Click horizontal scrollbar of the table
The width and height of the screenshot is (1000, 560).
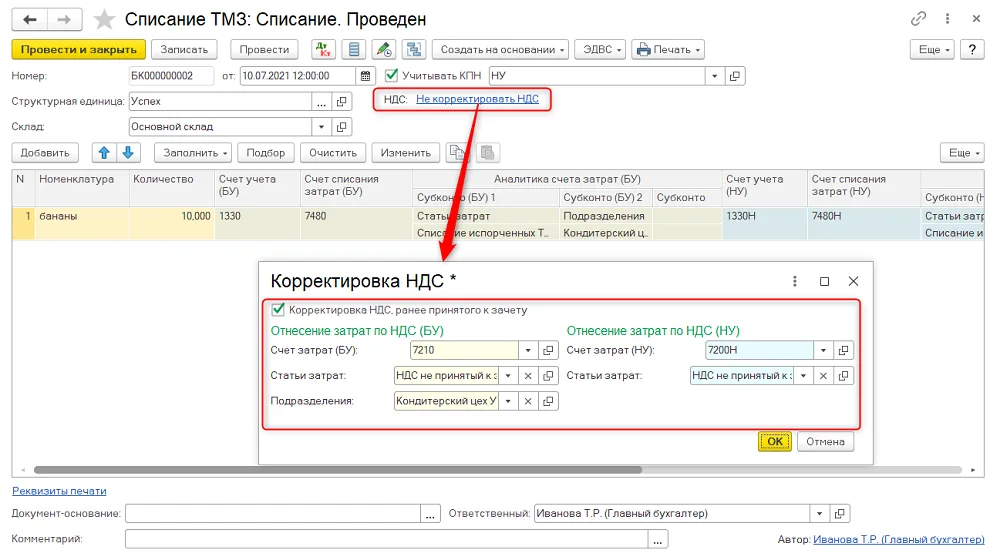point(338,470)
